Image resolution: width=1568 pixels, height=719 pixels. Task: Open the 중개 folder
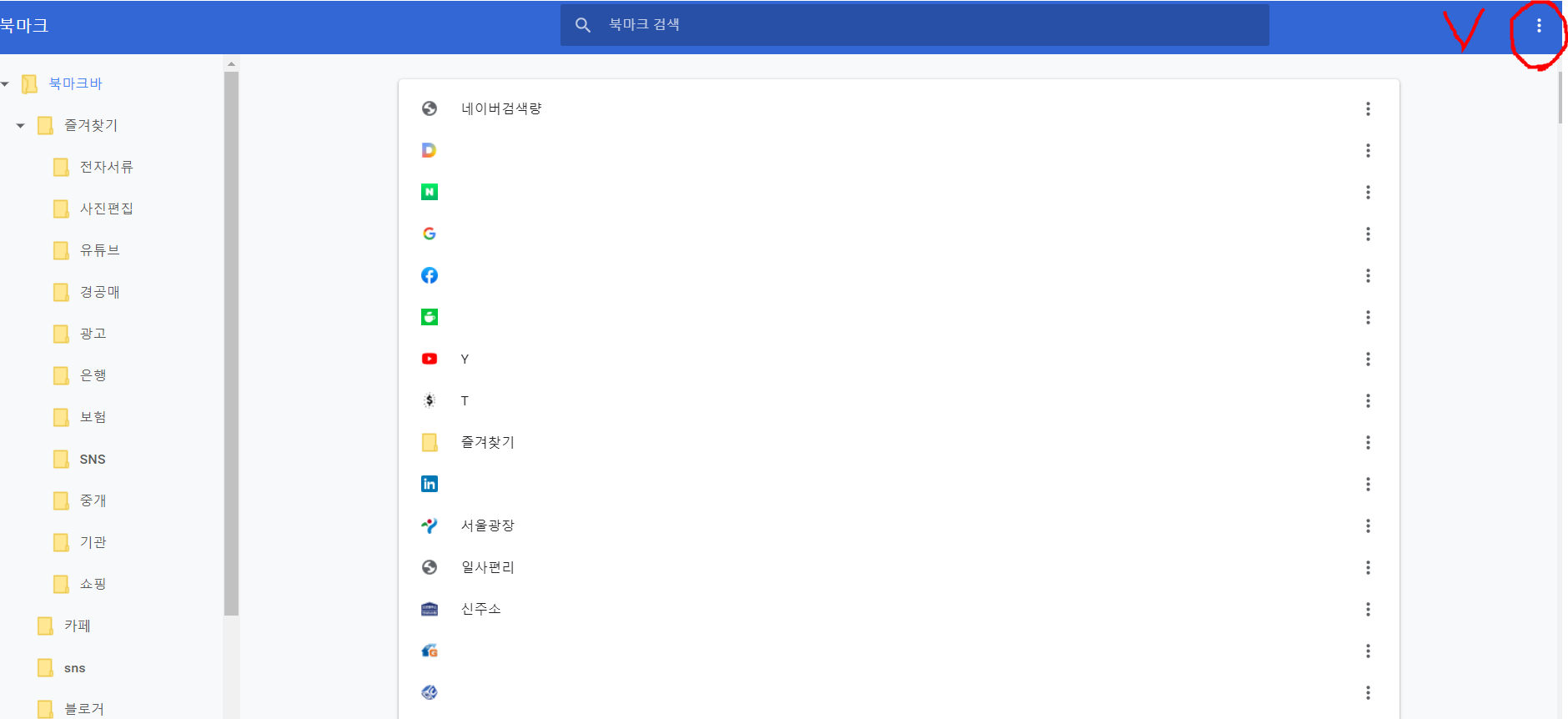(x=93, y=500)
